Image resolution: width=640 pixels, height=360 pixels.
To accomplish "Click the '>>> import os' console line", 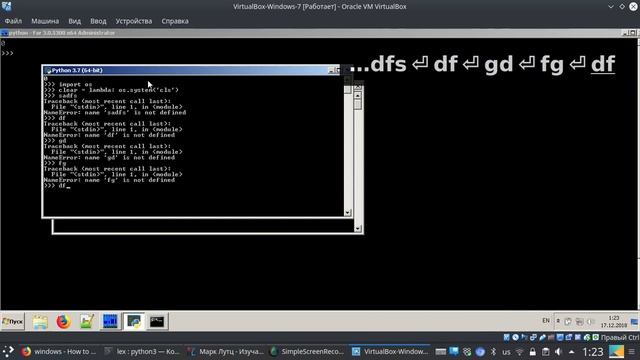I will click(x=68, y=84).
